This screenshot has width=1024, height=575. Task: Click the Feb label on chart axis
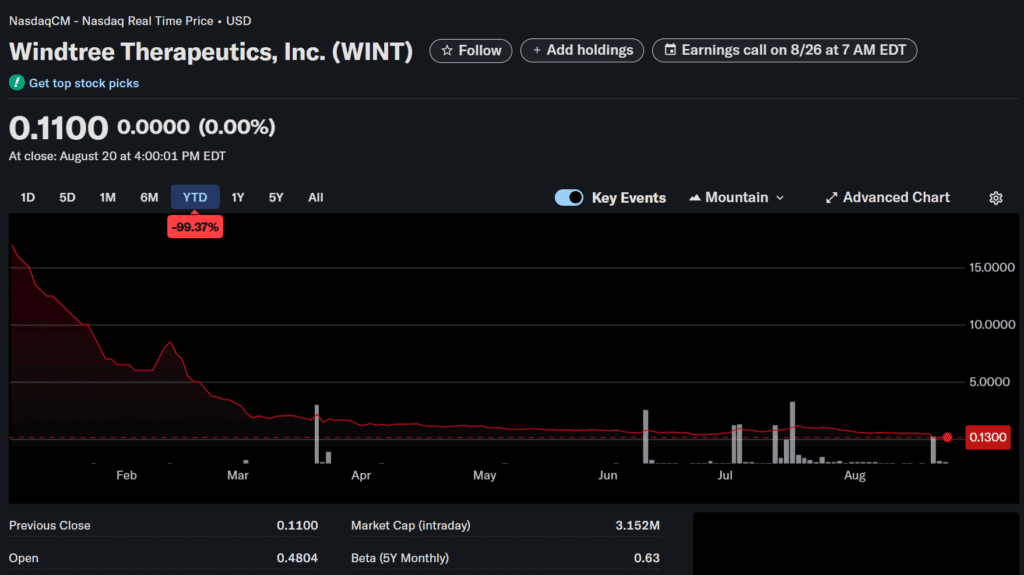coord(127,475)
